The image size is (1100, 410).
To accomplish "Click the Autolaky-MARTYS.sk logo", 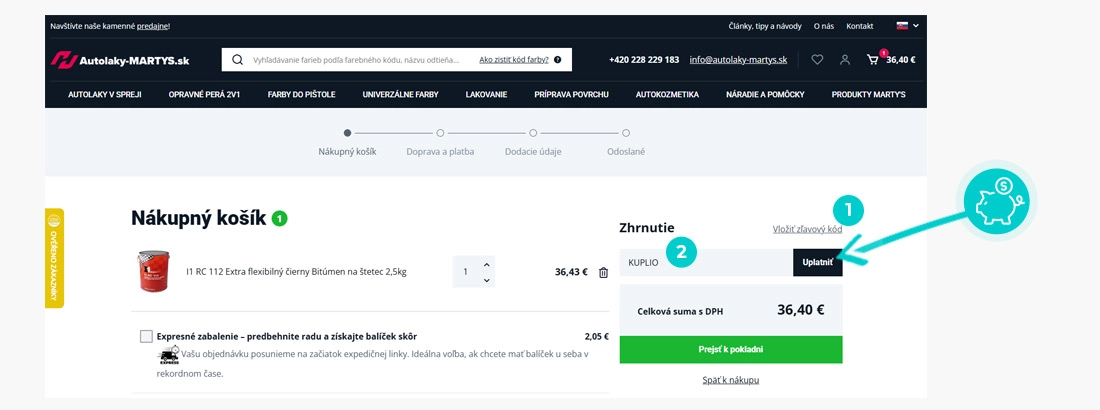I will 120,60.
